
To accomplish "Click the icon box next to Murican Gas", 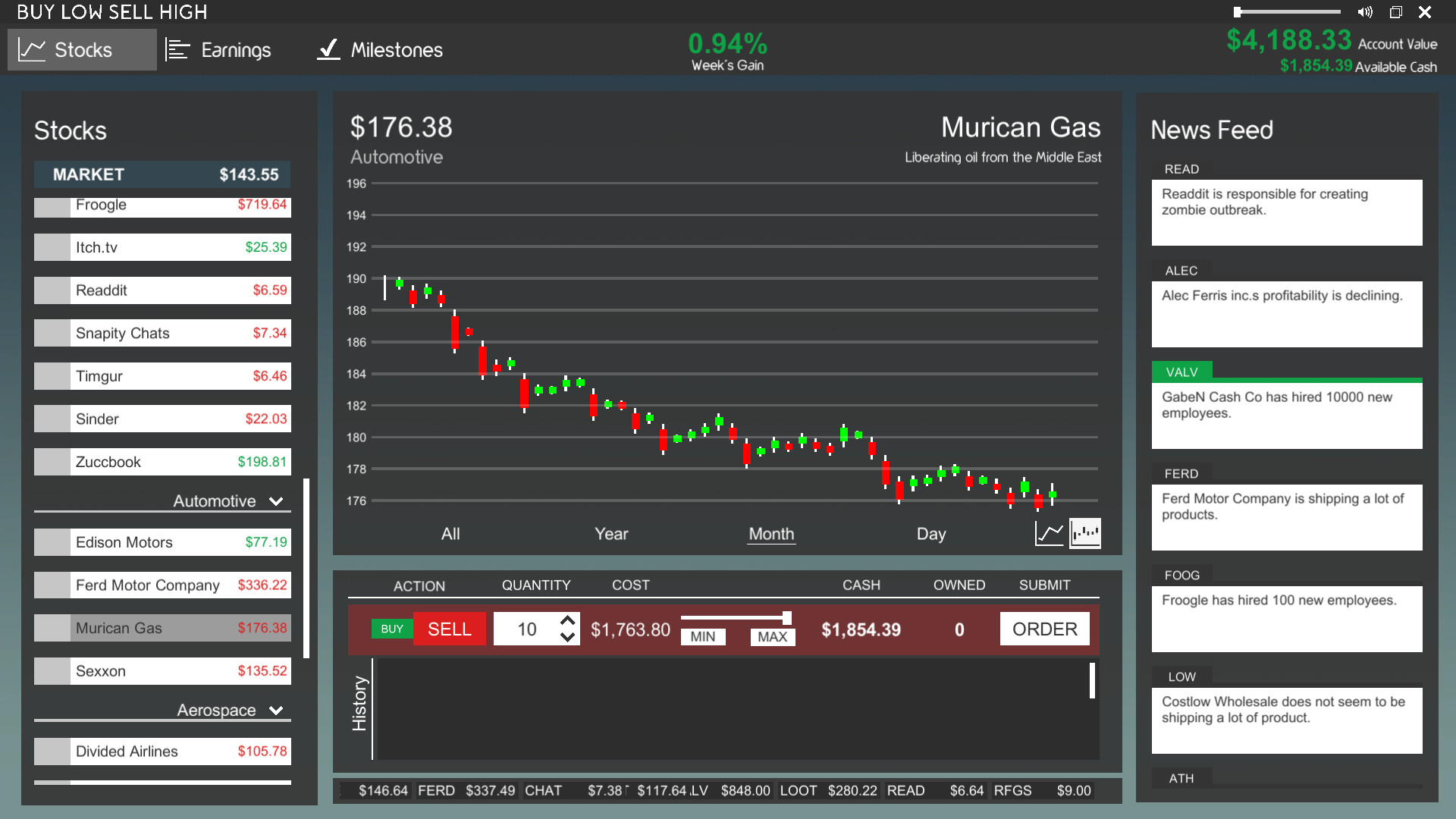I will 52,628.
